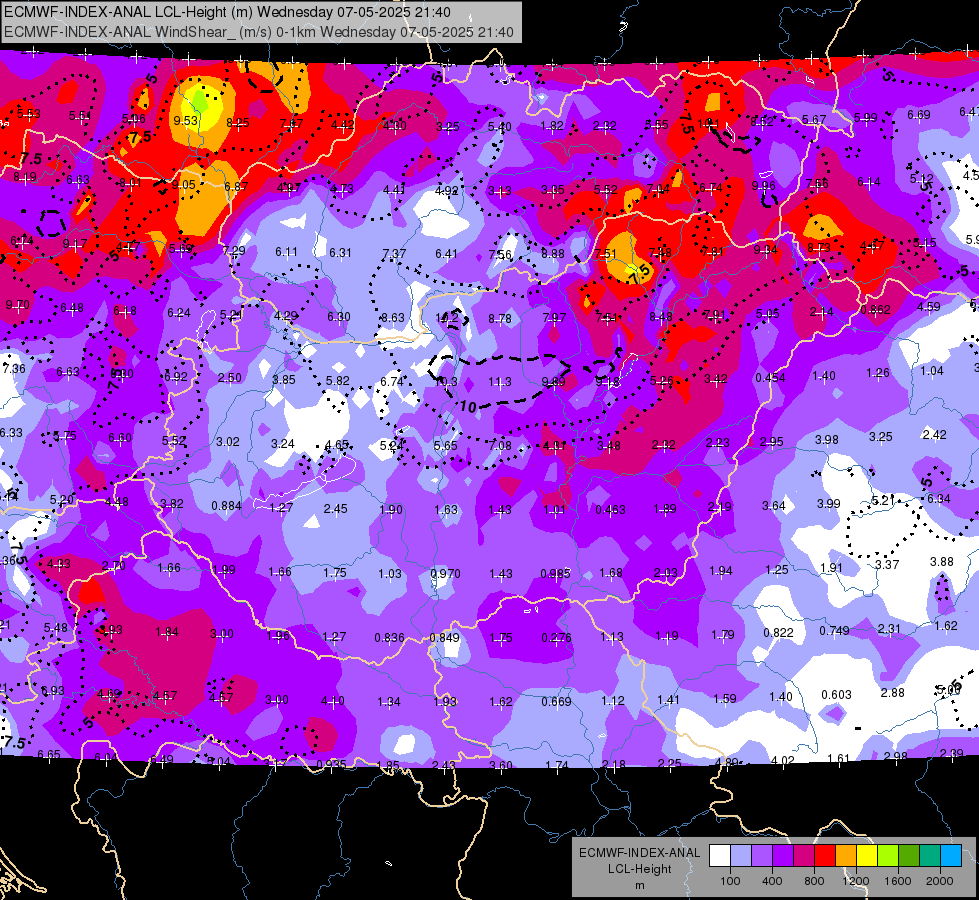979x900 pixels.
Task: Click the wind shear value 0.454
Action: click(770, 377)
